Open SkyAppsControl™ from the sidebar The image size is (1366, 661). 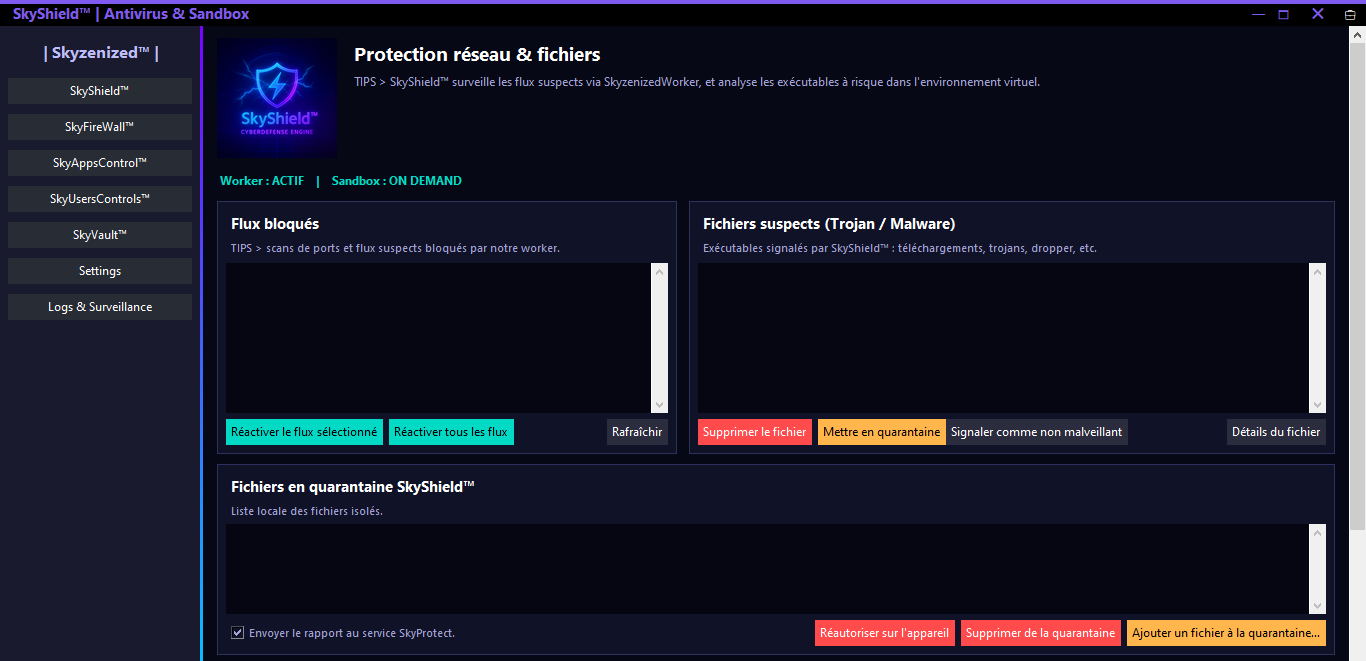(x=100, y=163)
